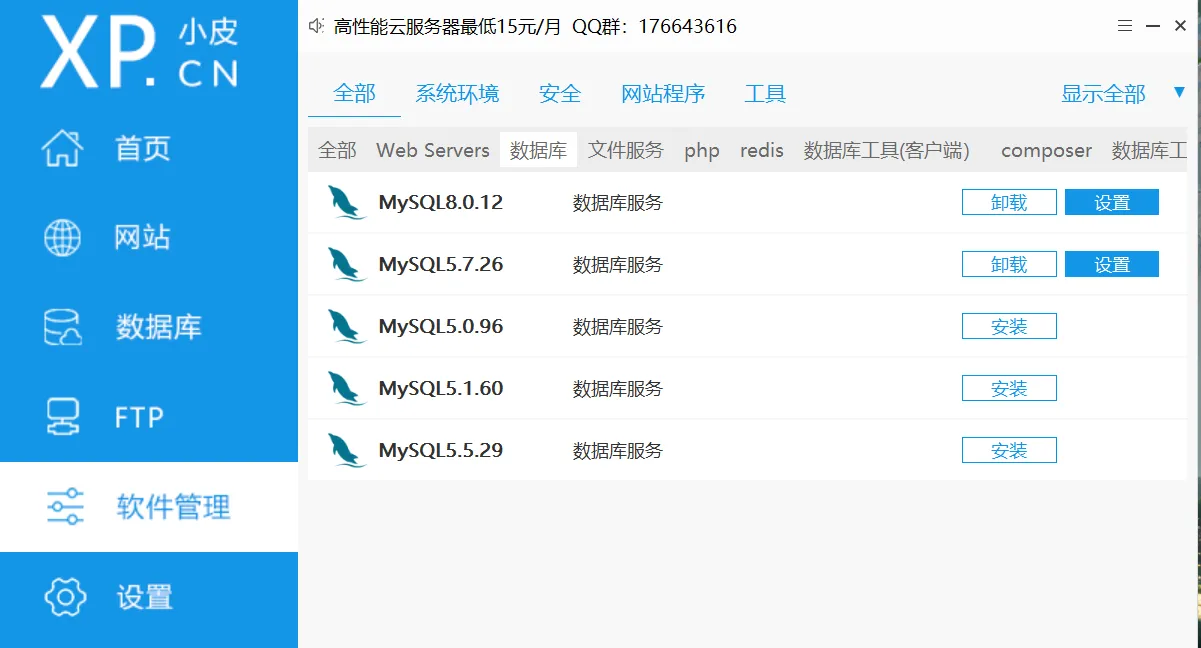Switch to the 网站程序 tab

pos(663,94)
